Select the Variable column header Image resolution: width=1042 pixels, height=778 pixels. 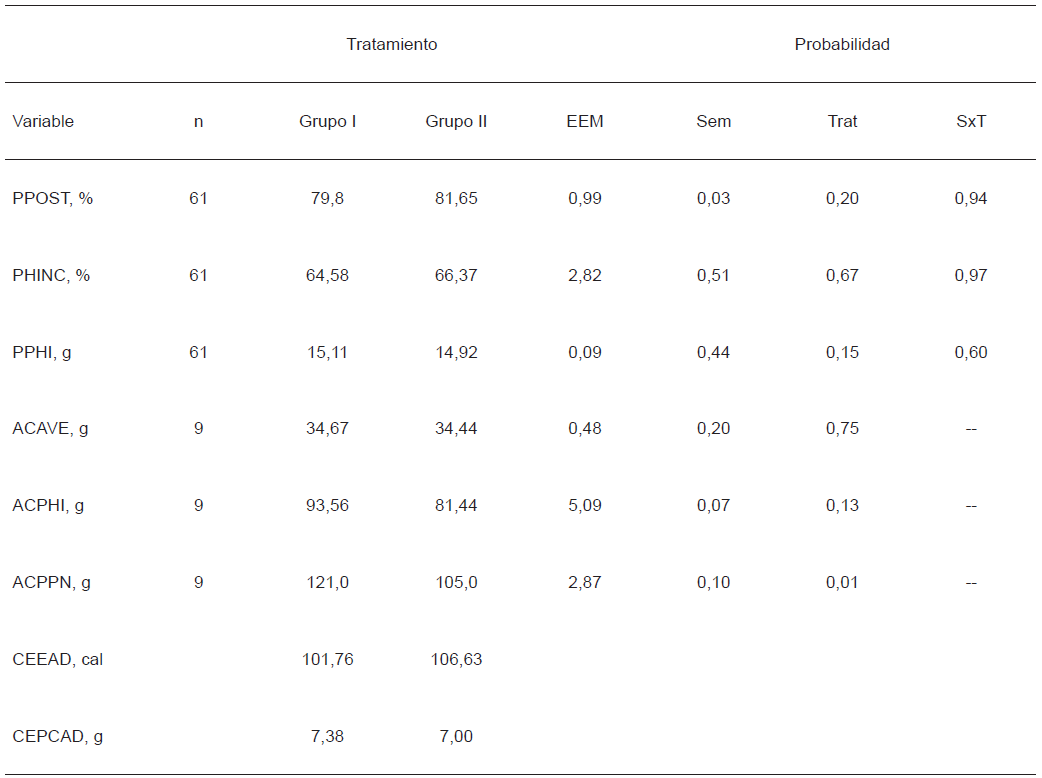click(43, 121)
